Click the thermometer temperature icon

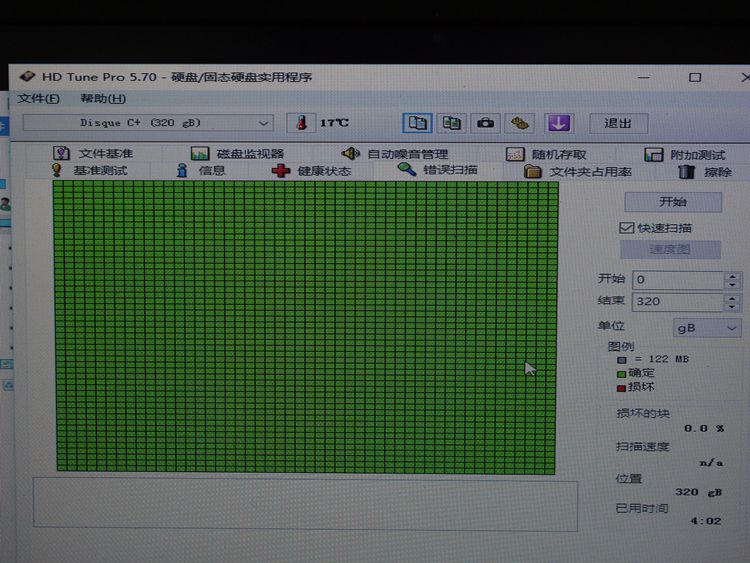[301, 122]
